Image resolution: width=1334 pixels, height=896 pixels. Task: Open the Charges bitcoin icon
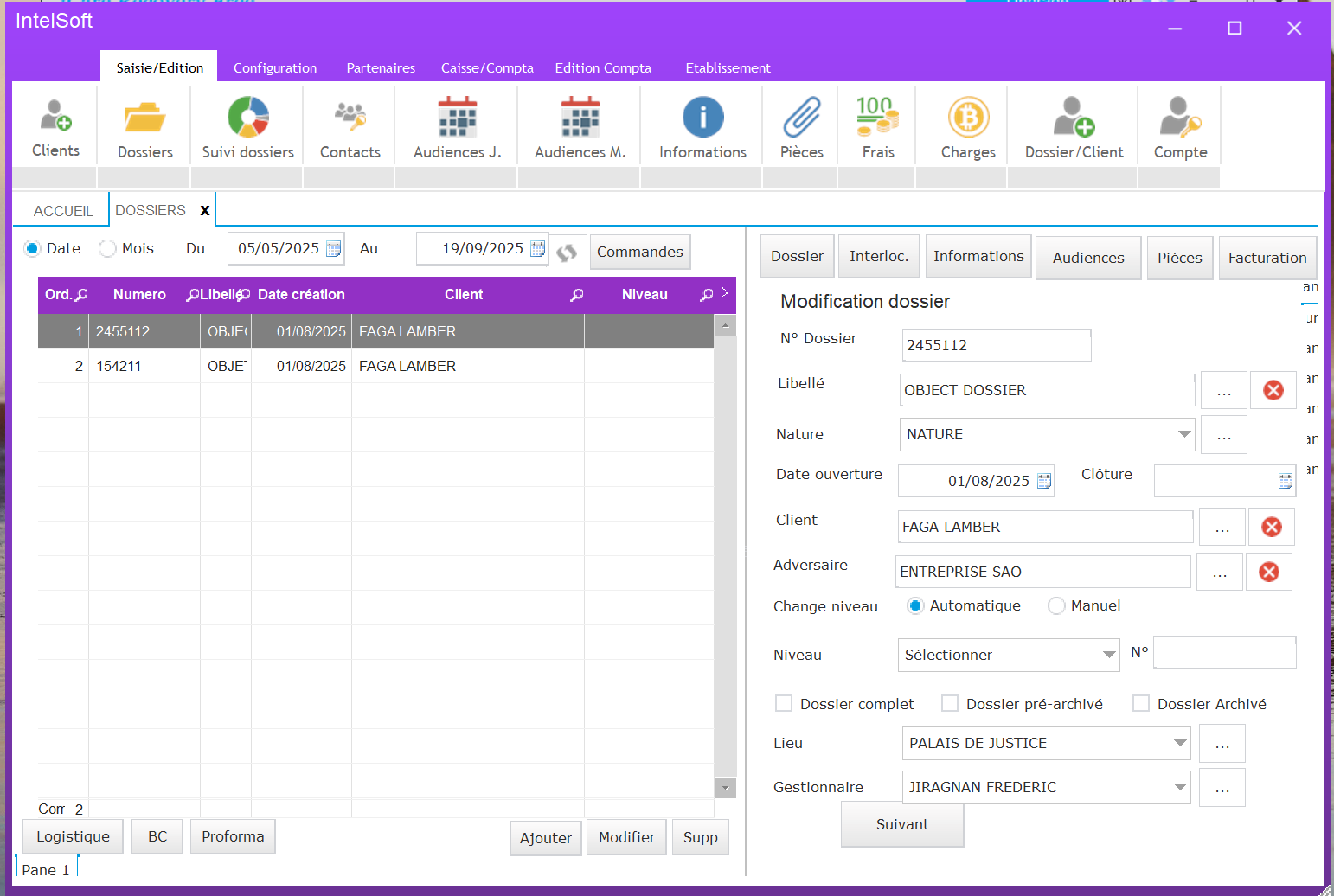(968, 118)
